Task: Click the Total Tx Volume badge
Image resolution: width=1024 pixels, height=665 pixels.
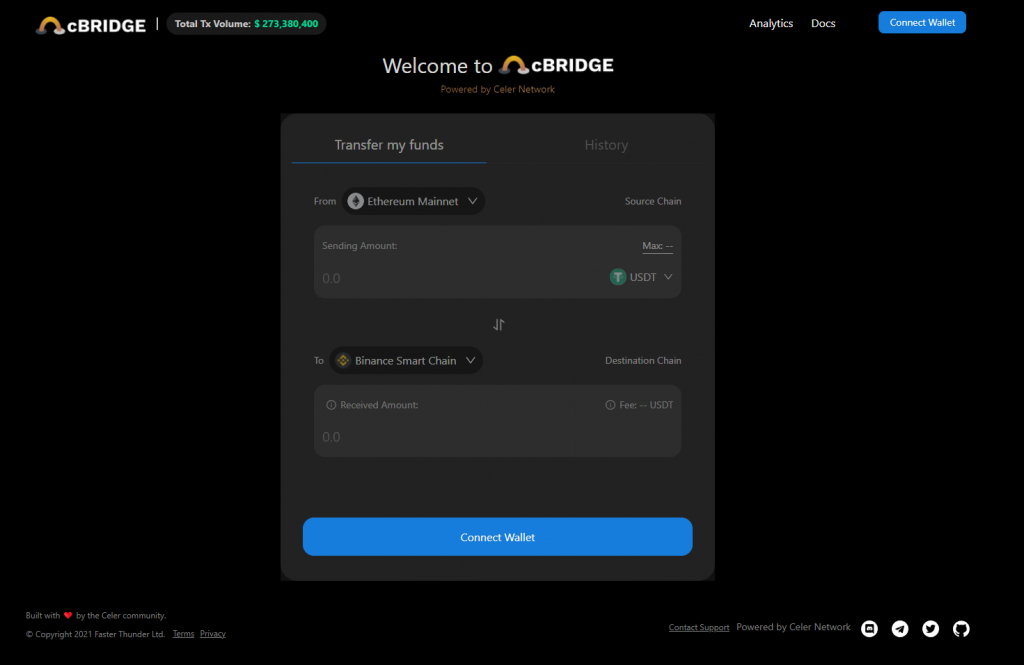Action: click(246, 24)
